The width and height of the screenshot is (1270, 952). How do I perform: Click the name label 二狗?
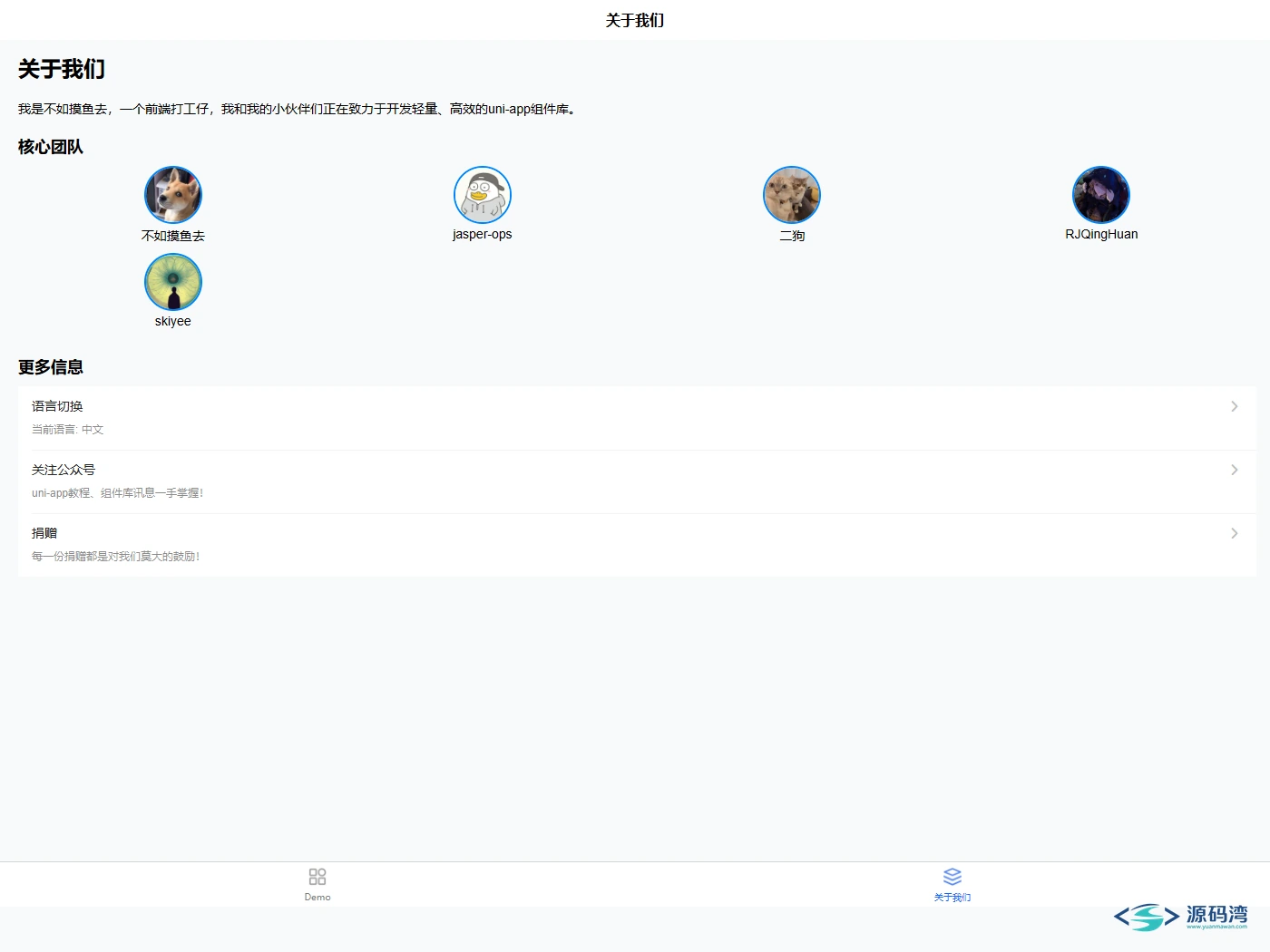792,235
